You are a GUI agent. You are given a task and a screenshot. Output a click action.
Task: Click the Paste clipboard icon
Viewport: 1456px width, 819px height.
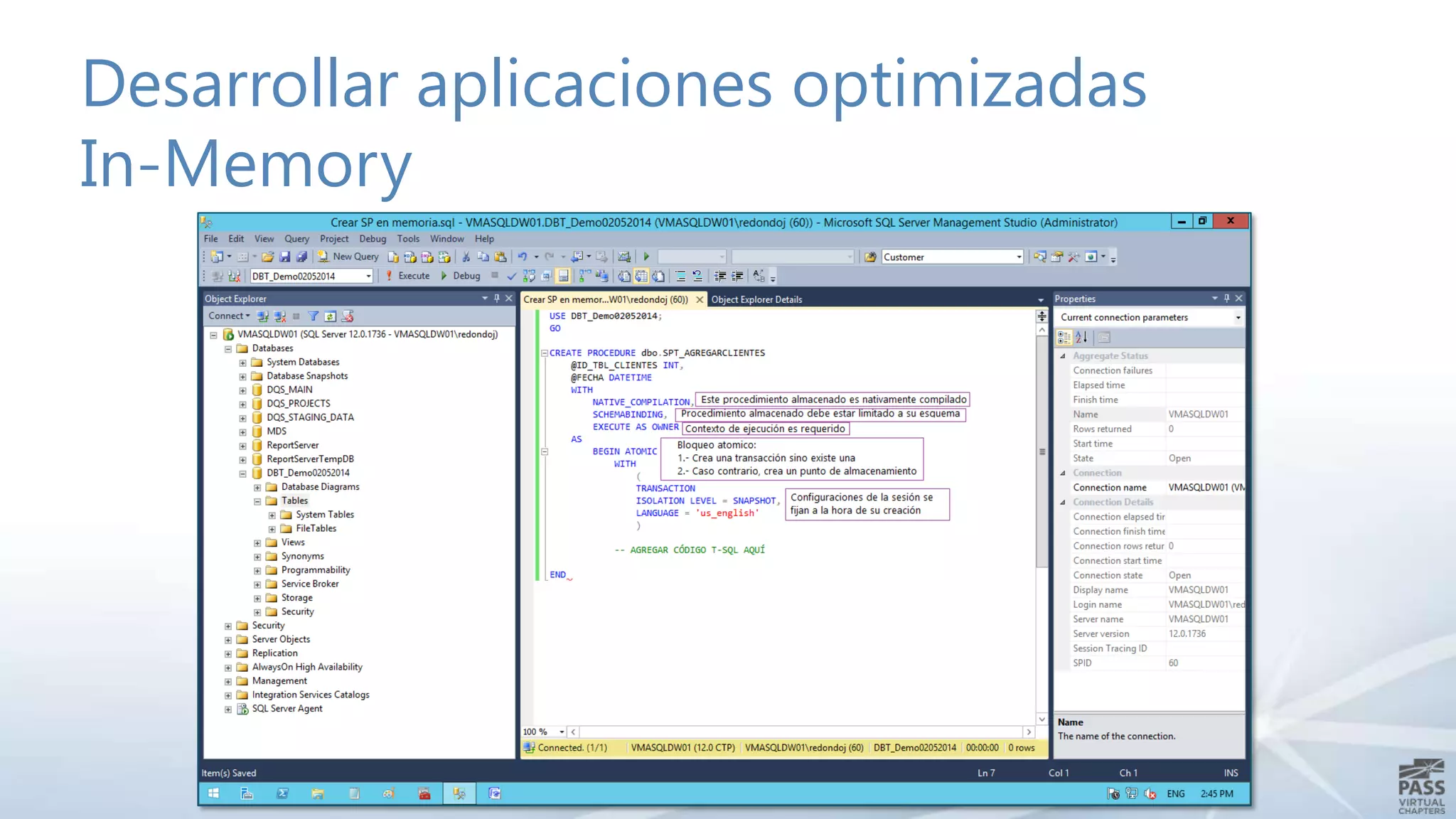coord(500,257)
